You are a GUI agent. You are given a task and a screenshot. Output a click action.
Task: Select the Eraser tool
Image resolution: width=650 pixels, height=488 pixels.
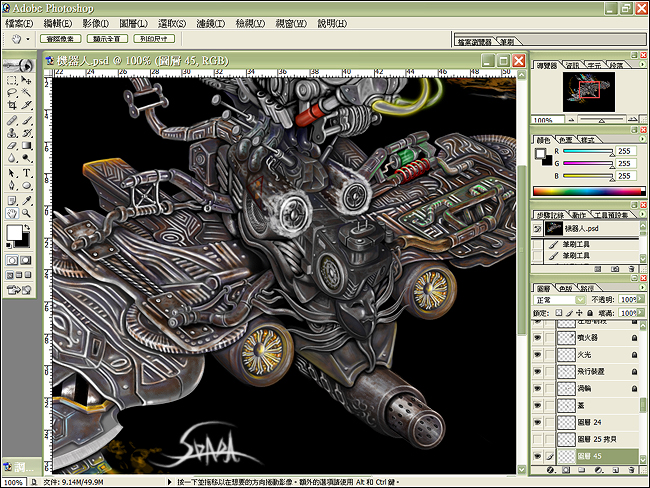pos(12,146)
